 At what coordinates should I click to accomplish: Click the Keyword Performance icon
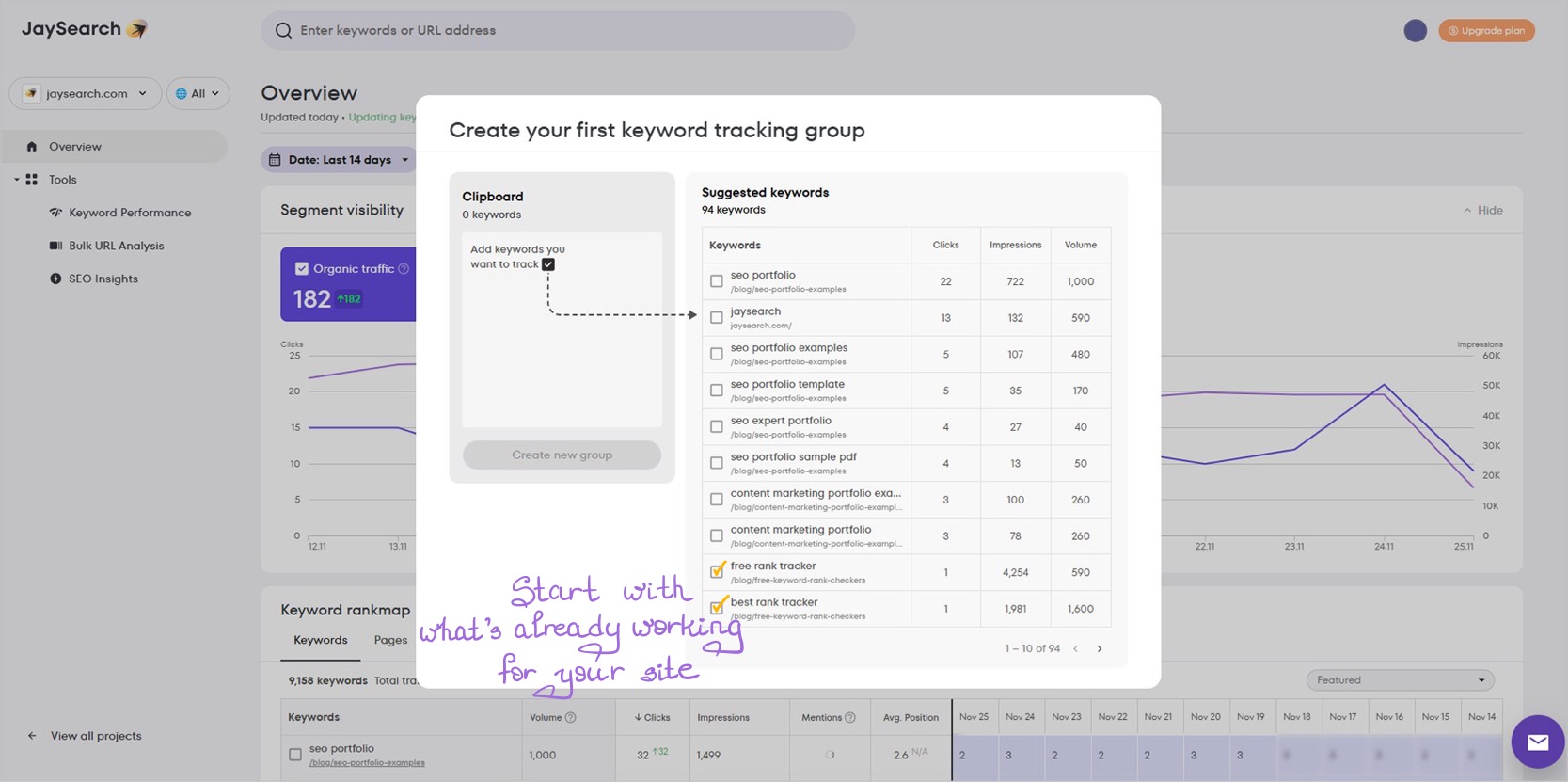coord(55,213)
